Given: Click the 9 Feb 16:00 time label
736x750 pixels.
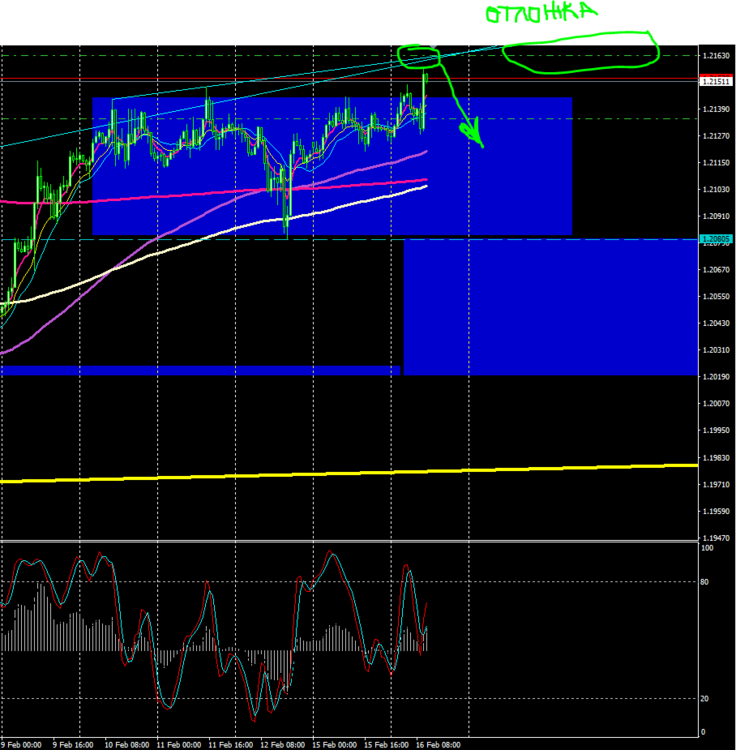Looking at the screenshot, I should pyautogui.click(x=73, y=745).
